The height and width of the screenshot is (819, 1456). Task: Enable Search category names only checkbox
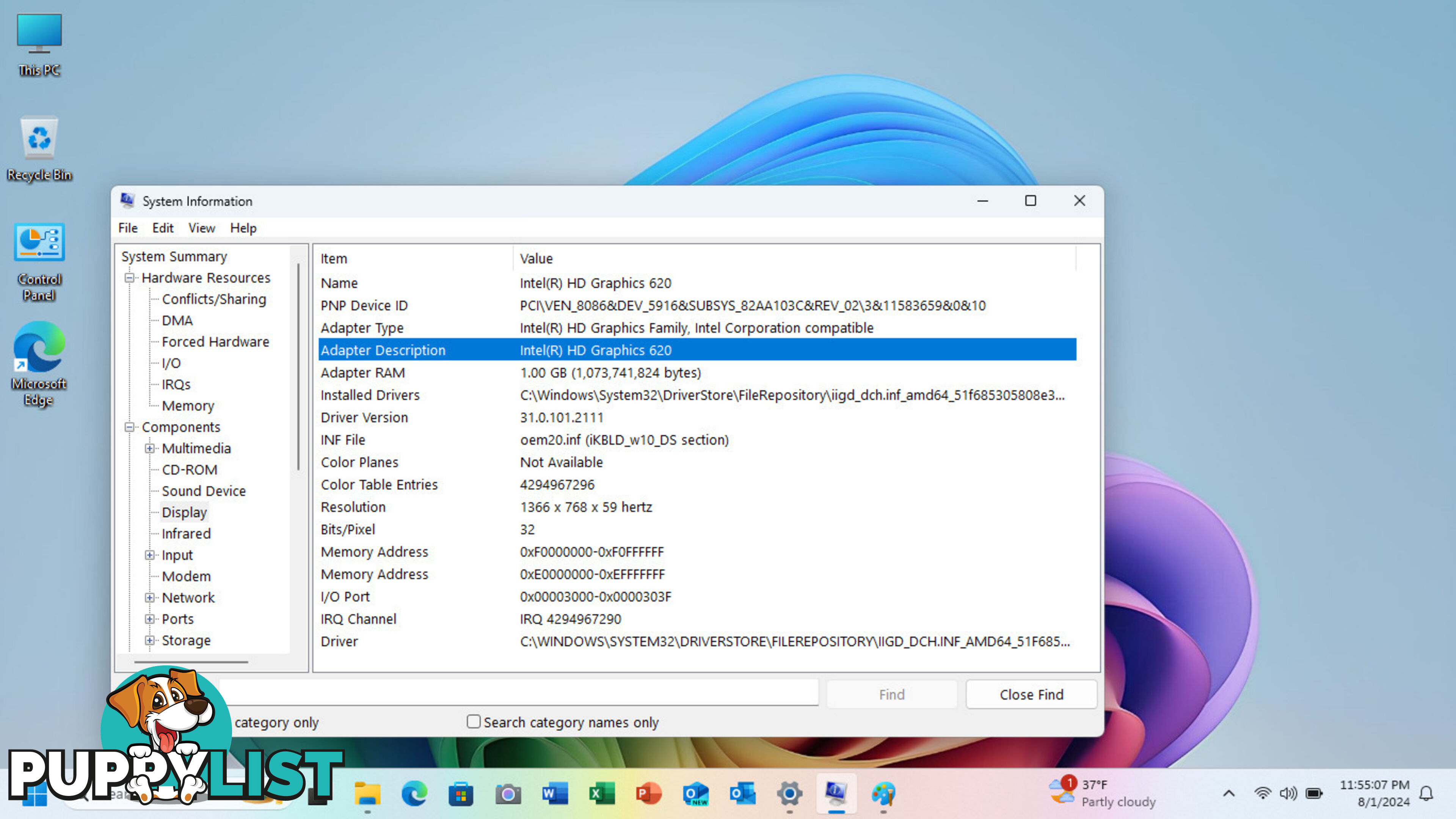pyautogui.click(x=472, y=721)
